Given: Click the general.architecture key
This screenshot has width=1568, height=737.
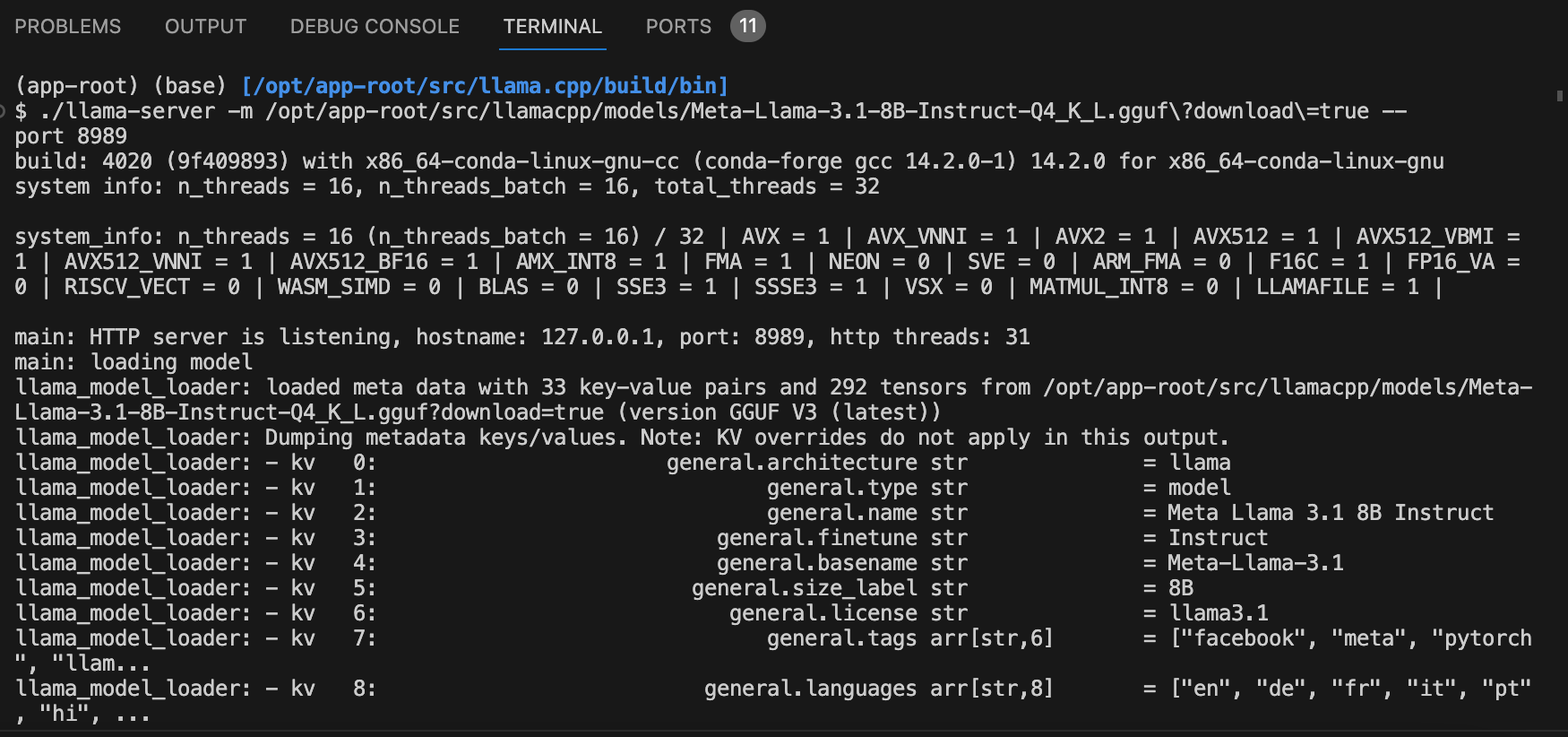Looking at the screenshot, I should click(792, 463).
